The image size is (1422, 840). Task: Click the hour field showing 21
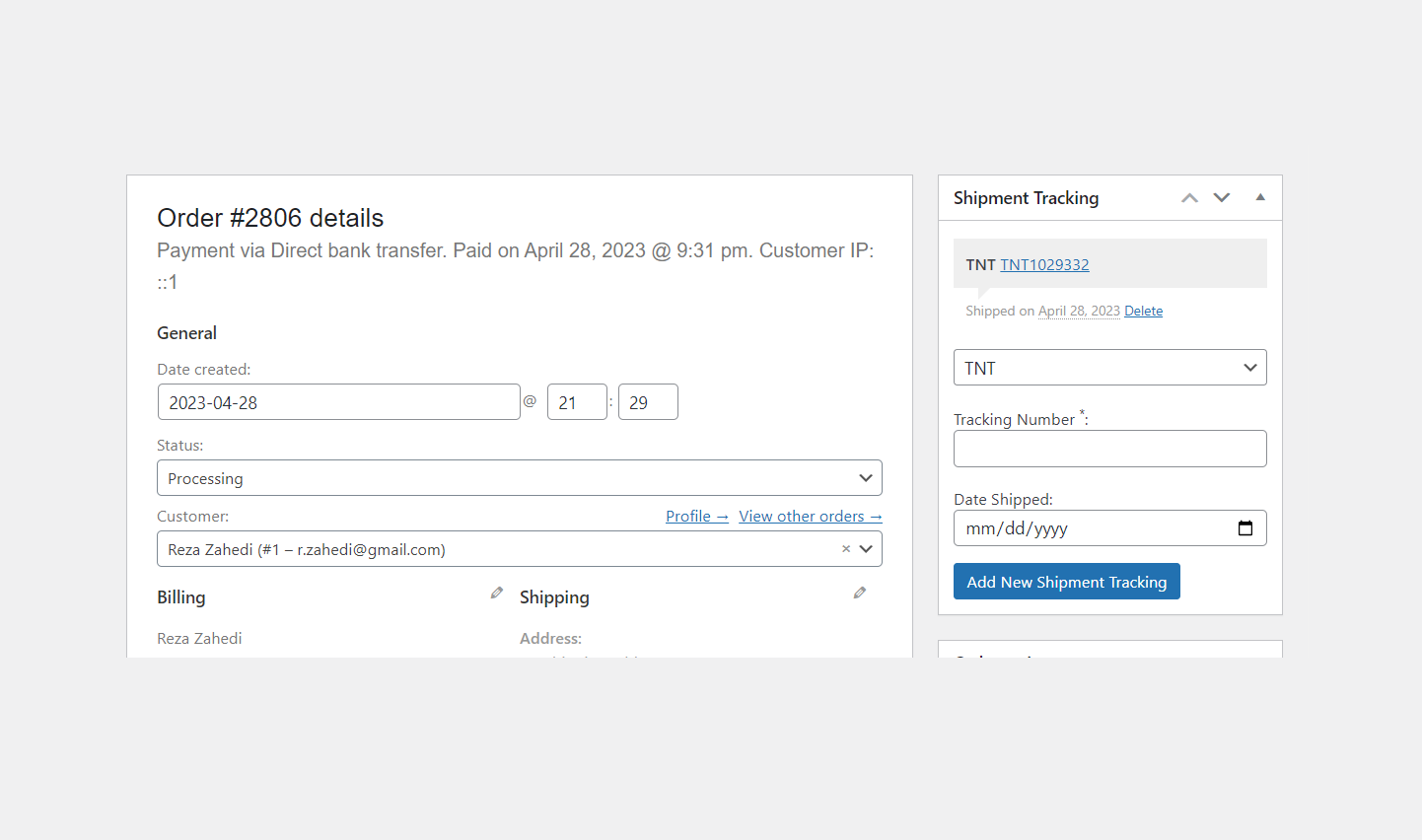coord(577,402)
